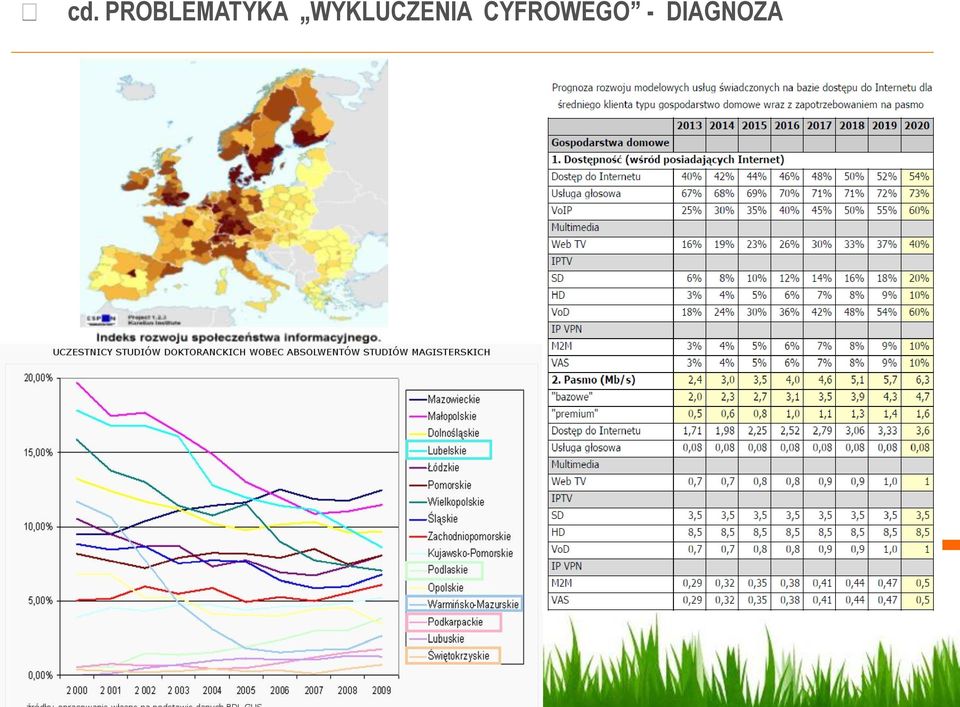Click the '10,00%' y-axis label
The image size is (960, 707).
pyautogui.click(x=39, y=526)
